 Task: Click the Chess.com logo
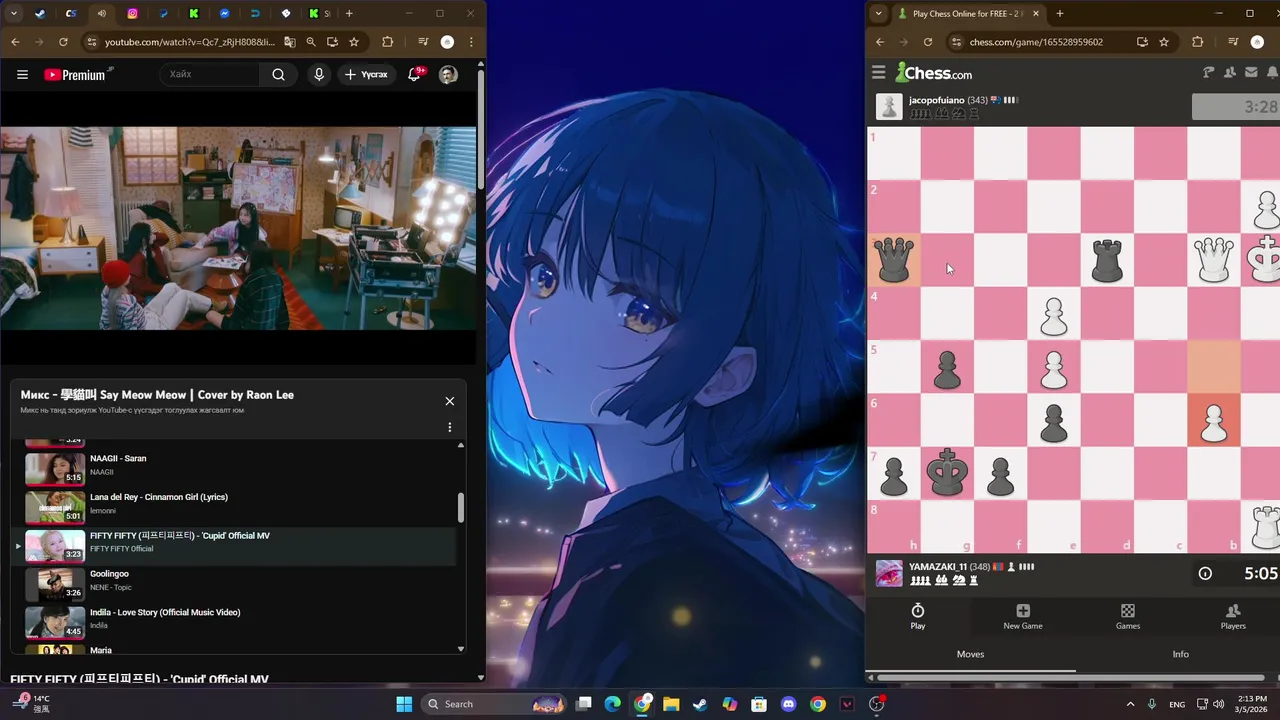click(934, 73)
